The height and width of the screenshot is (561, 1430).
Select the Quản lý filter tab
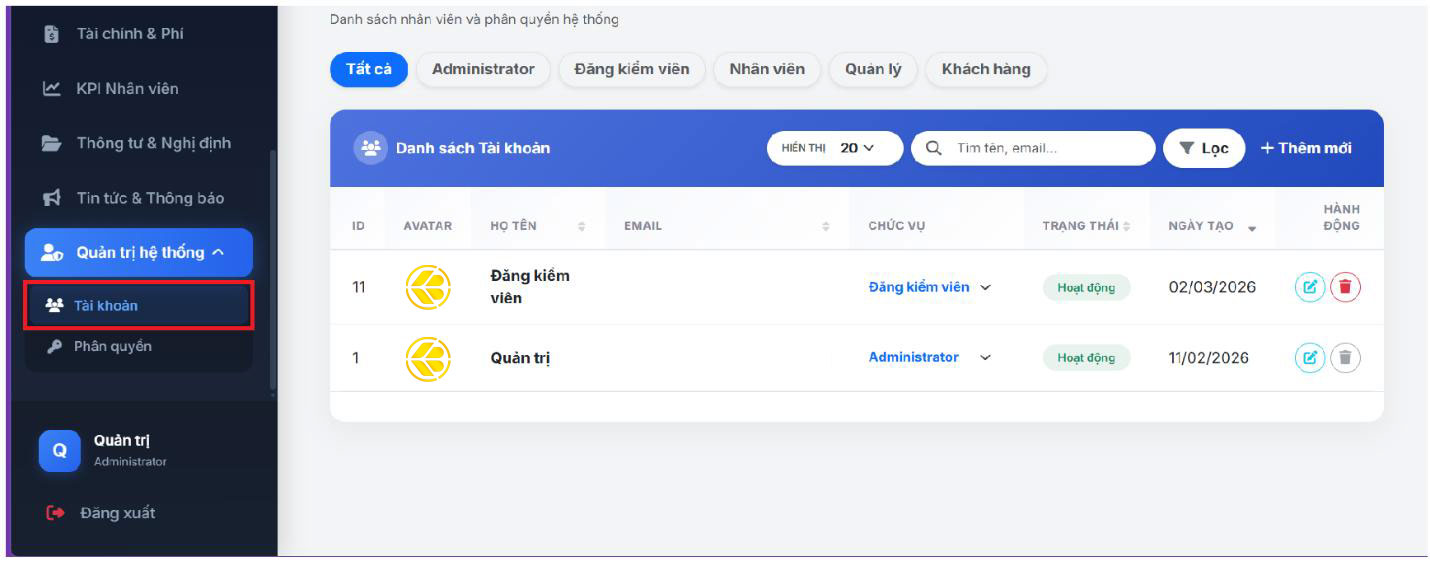click(873, 69)
